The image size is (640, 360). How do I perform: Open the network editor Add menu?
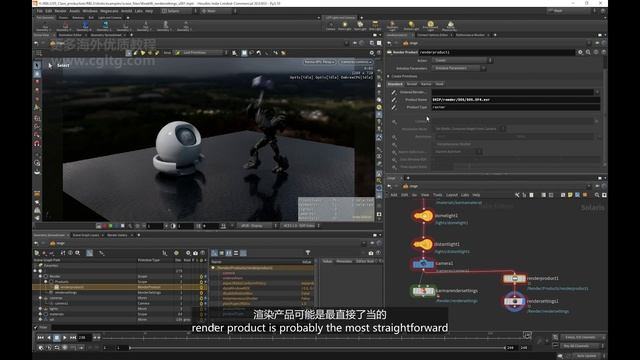(393, 195)
